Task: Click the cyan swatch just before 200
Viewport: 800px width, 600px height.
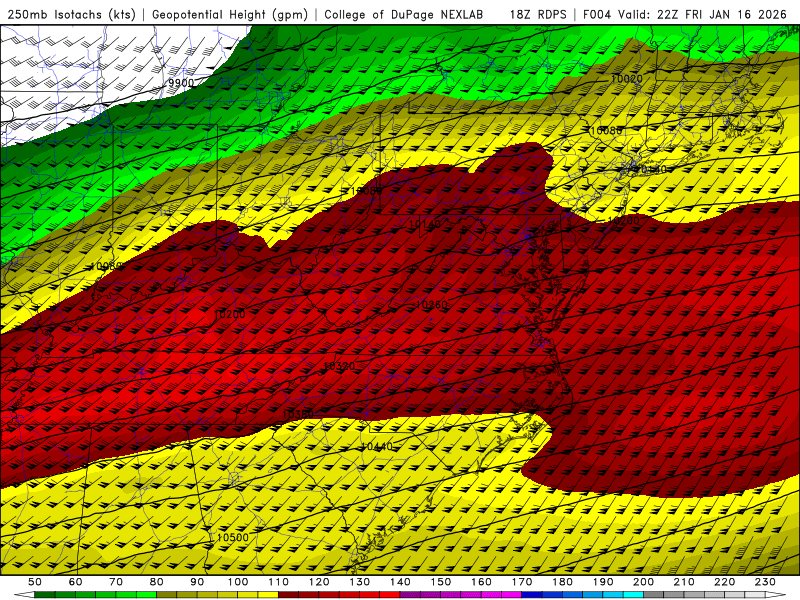Action: tap(633, 595)
